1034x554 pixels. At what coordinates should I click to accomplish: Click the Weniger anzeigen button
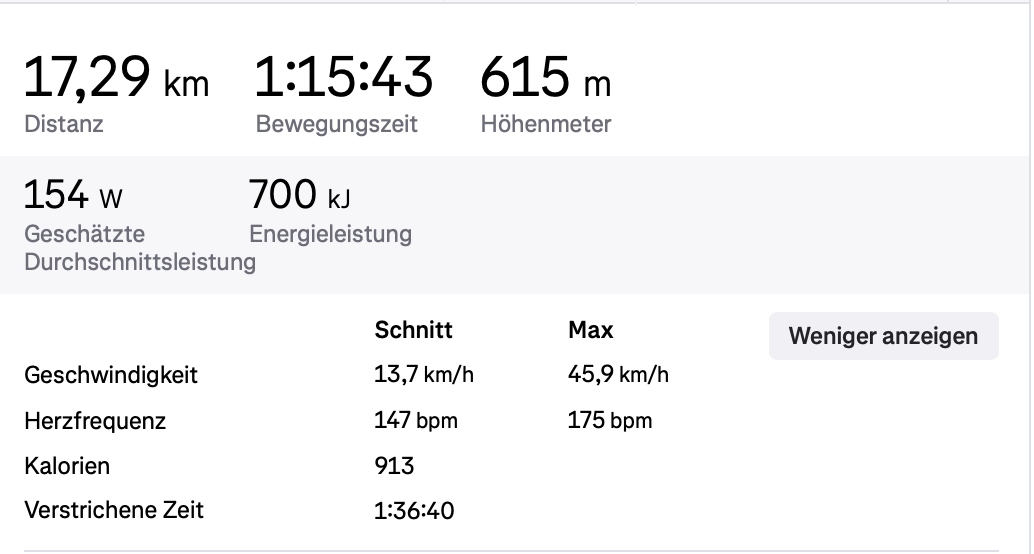pyautogui.click(x=883, y=336)
